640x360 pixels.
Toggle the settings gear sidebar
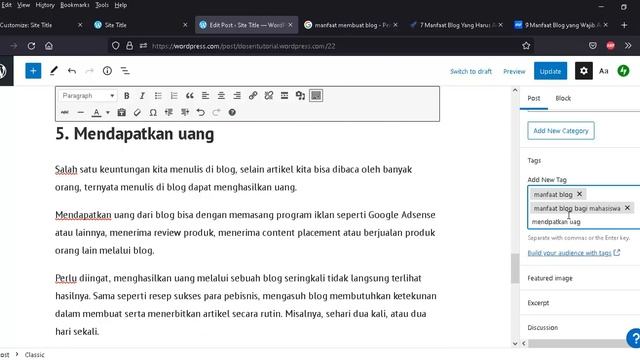(584, 71)
